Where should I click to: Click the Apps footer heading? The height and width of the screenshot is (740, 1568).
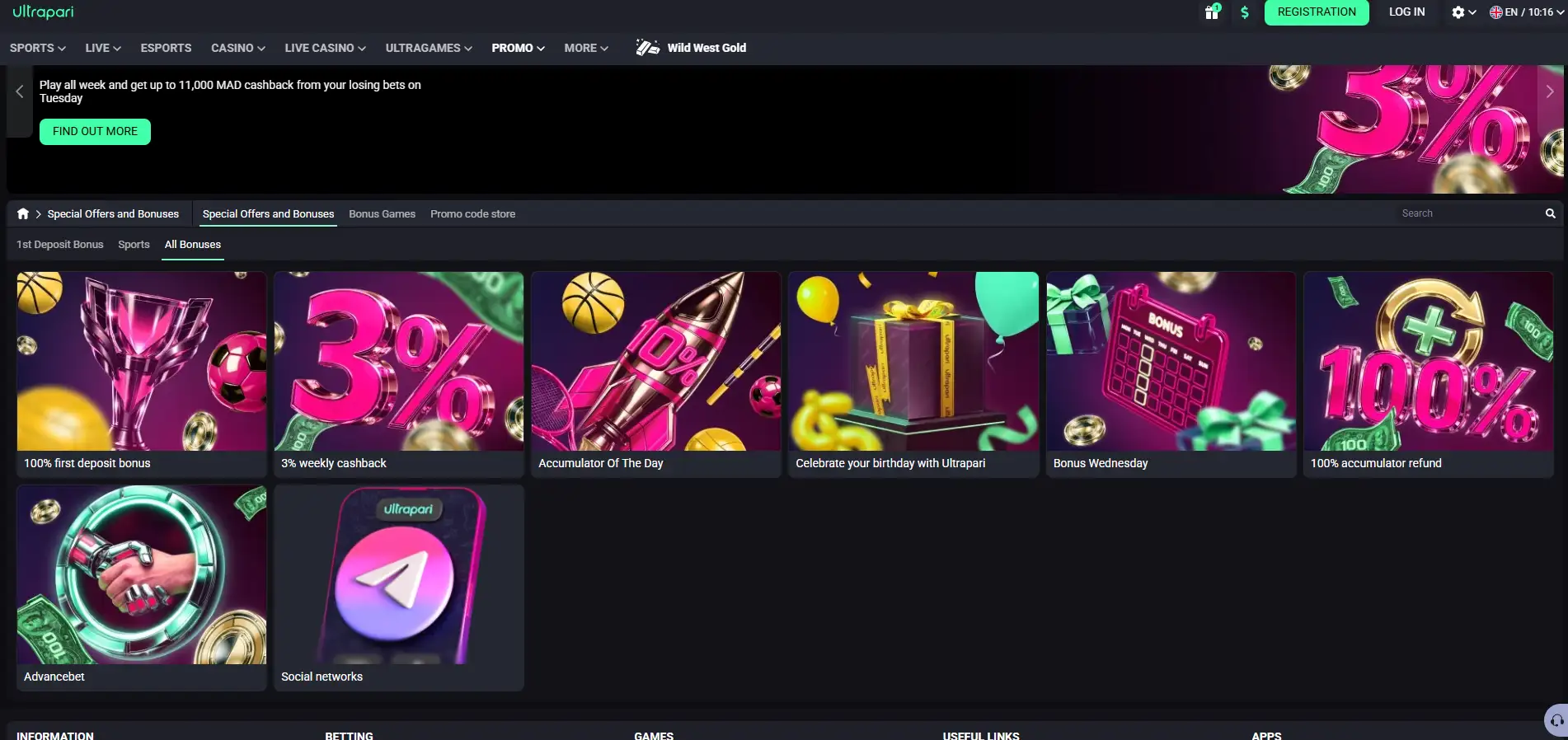tap(1266, 735)
